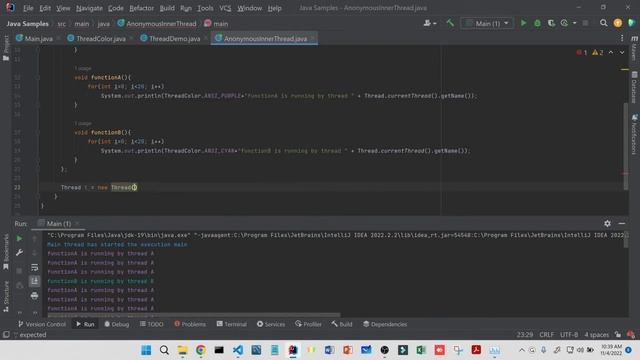Toggle read-only lock icon in status bar

coord(618,335)
